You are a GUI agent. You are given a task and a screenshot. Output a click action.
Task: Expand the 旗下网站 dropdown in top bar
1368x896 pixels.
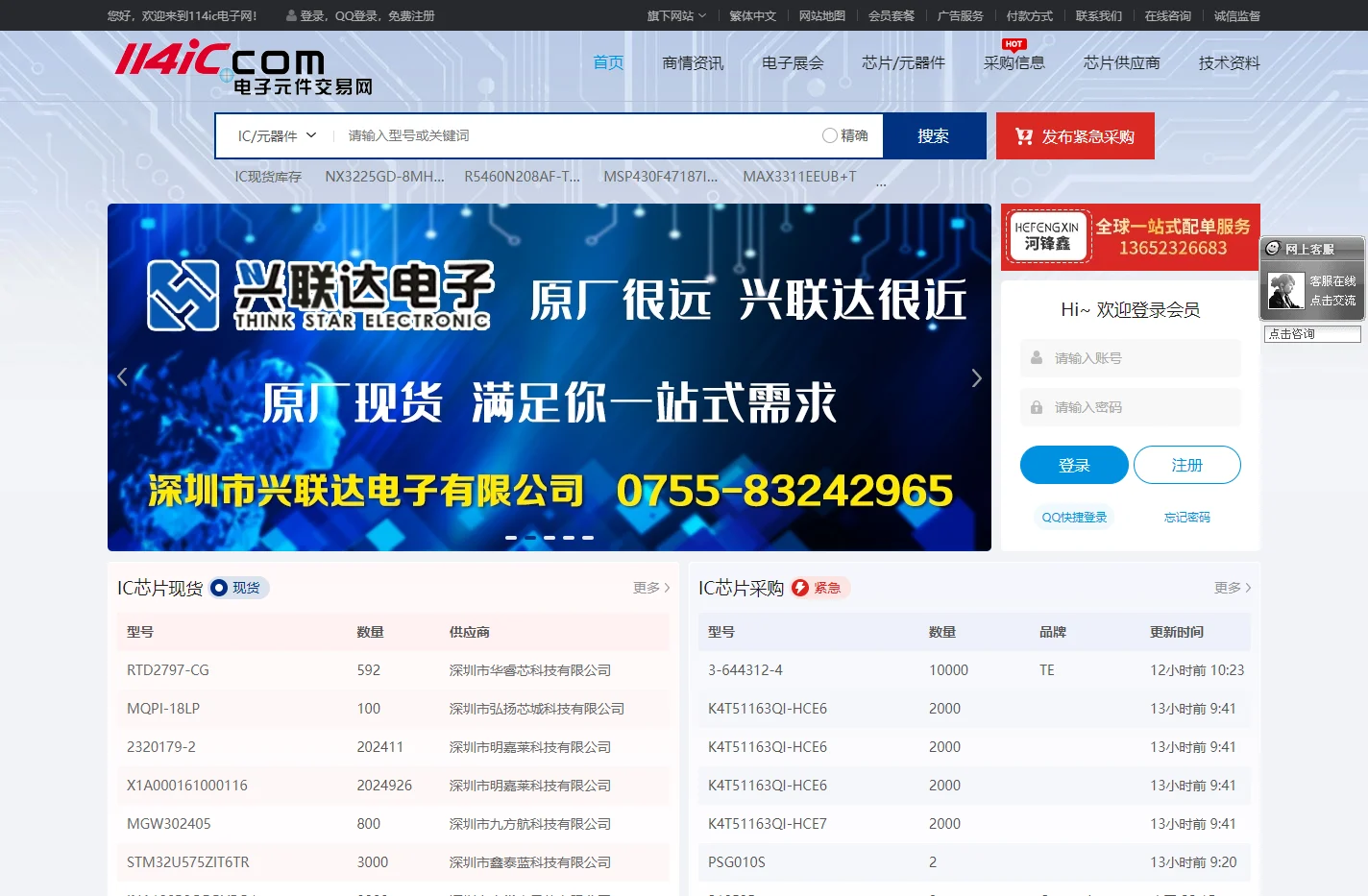click(x=676, y=16)
